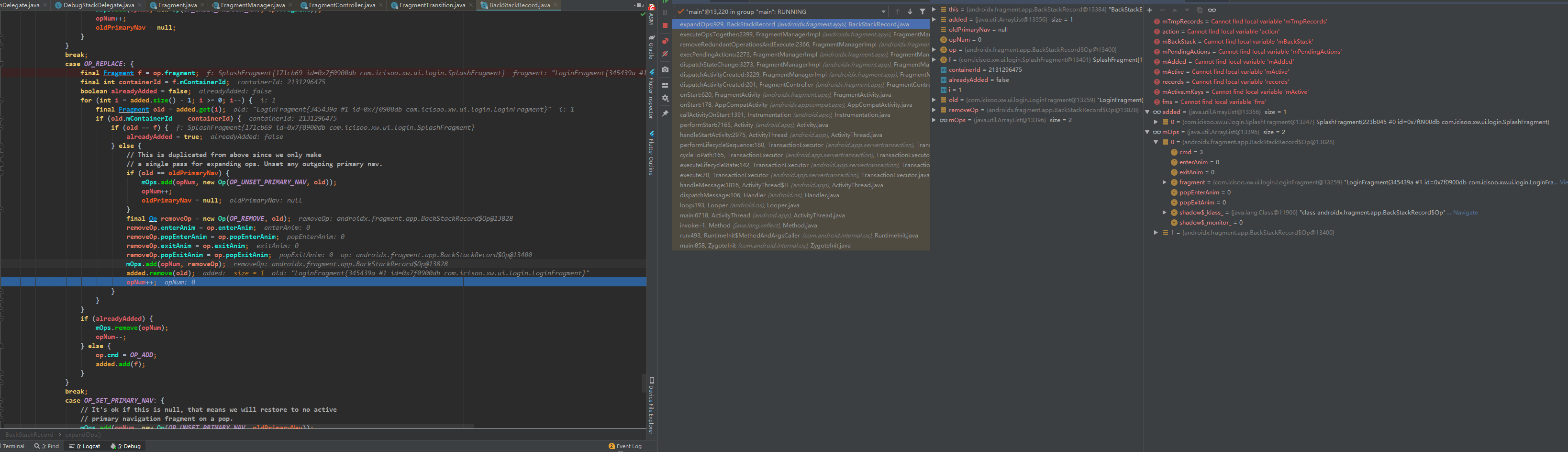
Task: Expand the 'mOps' node in Variables panel
Action: (934, 120)
